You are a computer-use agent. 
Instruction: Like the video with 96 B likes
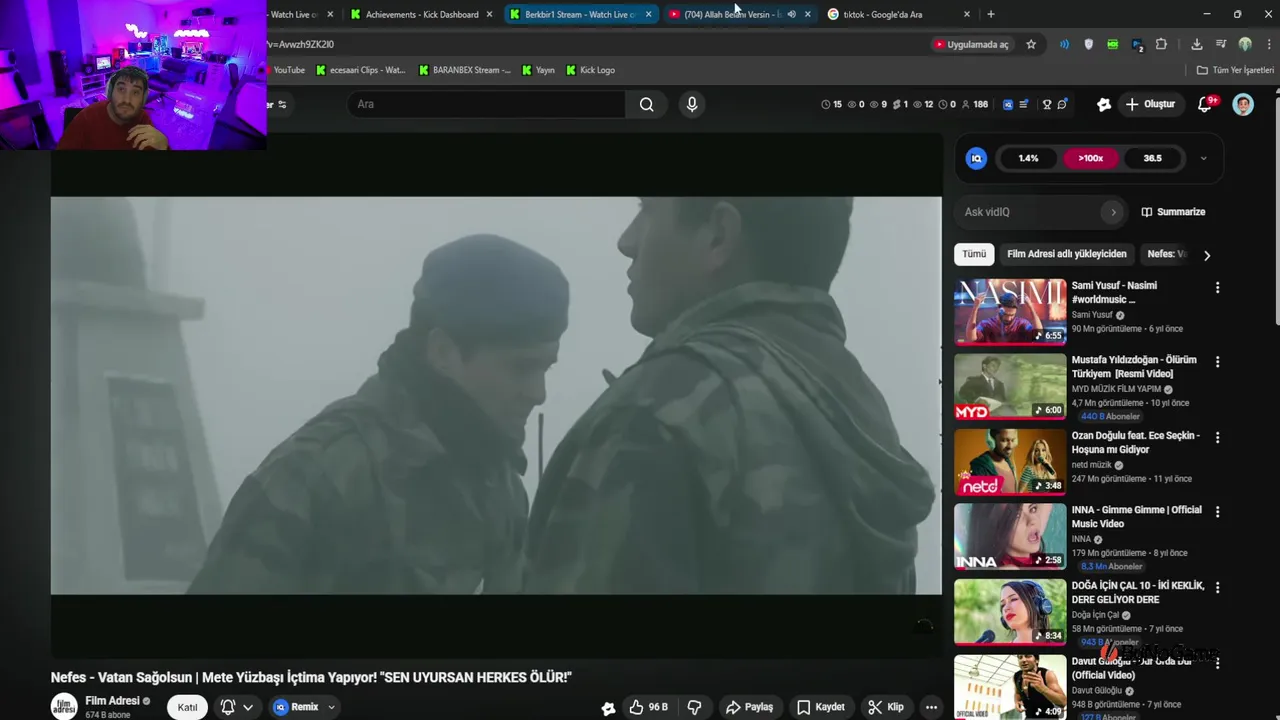(648, 707)
